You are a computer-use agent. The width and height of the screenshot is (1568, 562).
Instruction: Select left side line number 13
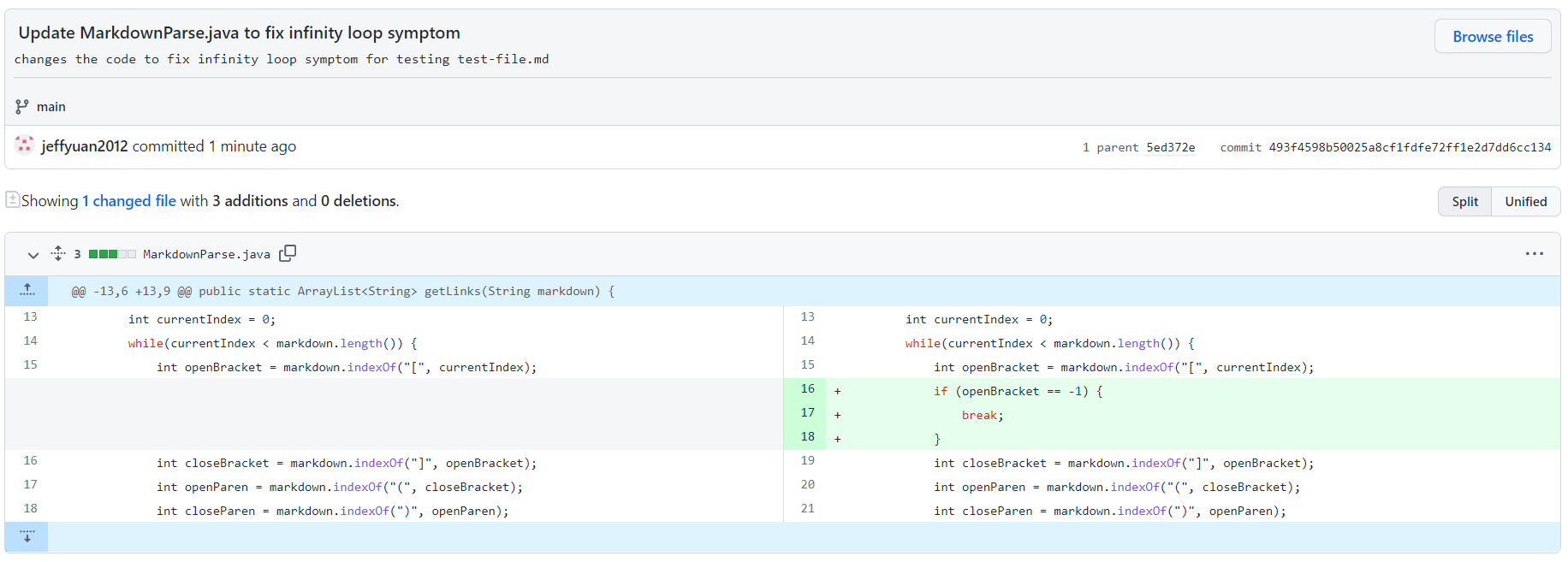click(30, 317)
